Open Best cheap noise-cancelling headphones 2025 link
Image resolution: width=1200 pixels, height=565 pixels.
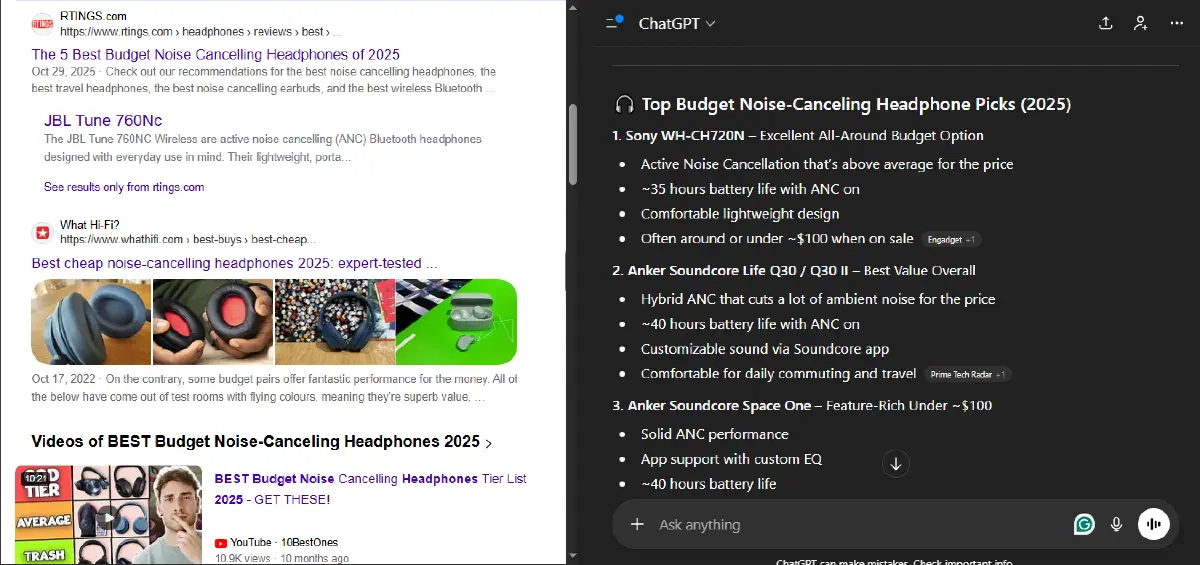234,263
